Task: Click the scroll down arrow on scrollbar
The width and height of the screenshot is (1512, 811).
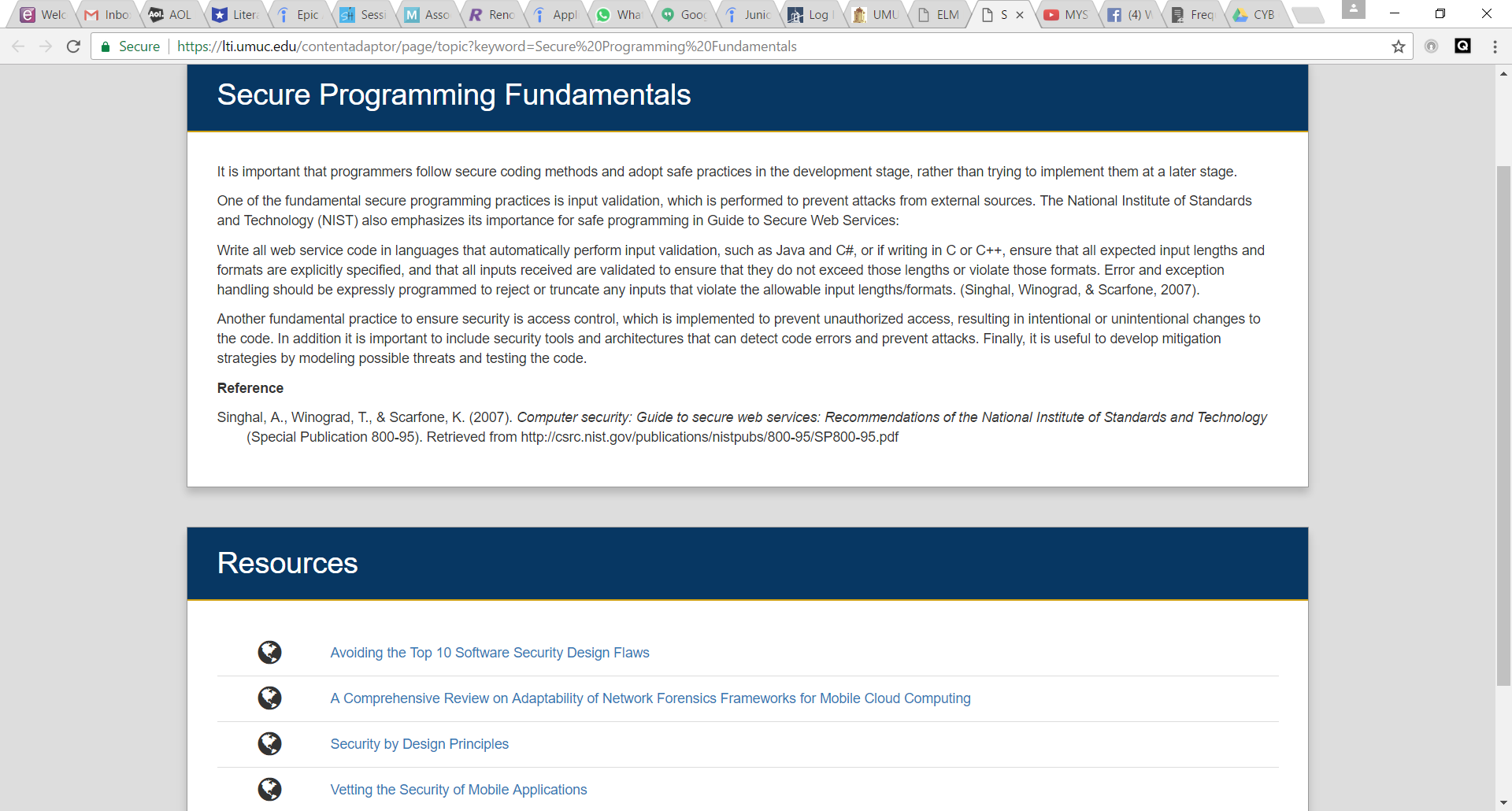Action: [1503, 802]
